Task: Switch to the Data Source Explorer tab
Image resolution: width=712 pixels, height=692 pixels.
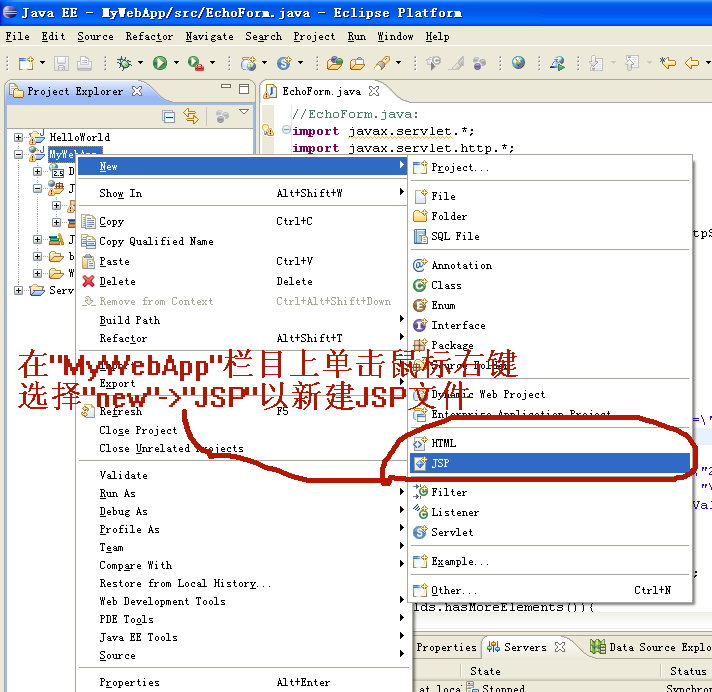Action: [651, 647]
